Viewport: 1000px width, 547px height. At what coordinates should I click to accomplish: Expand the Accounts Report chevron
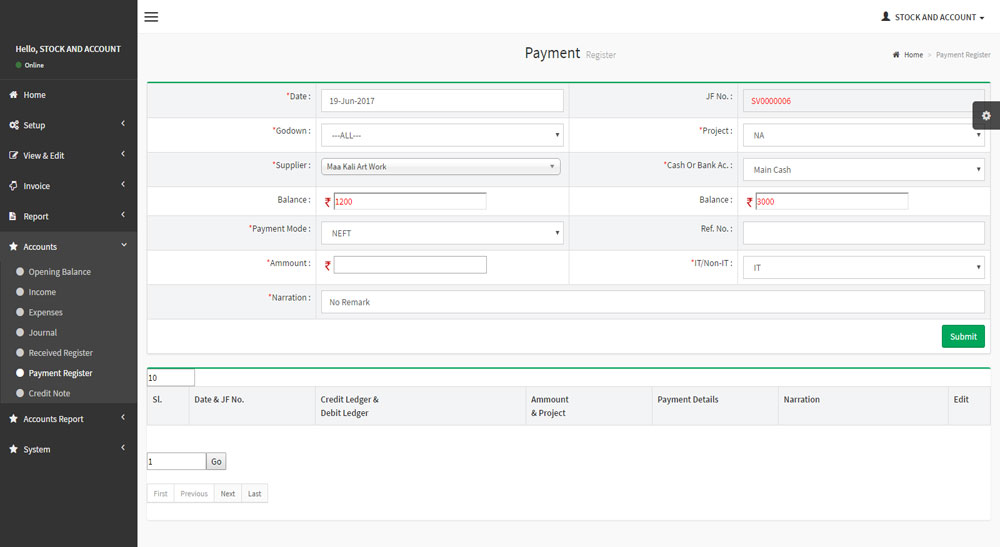(123, 418)
